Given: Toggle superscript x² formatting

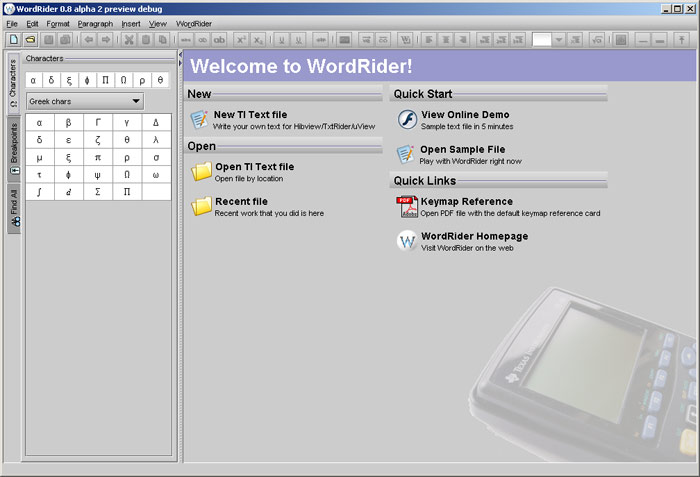Looking at the screenshot, I should pos(242,40).
